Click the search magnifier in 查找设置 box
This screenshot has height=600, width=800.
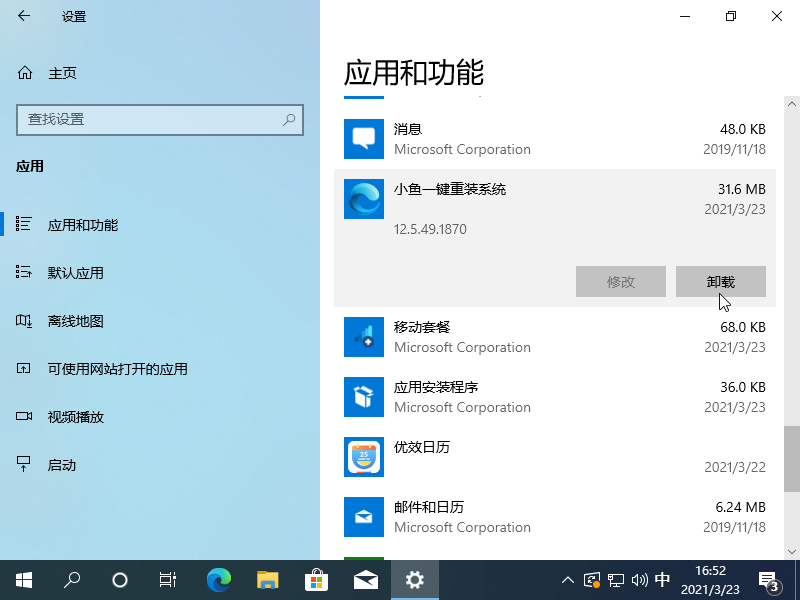(x=289, y=120)
